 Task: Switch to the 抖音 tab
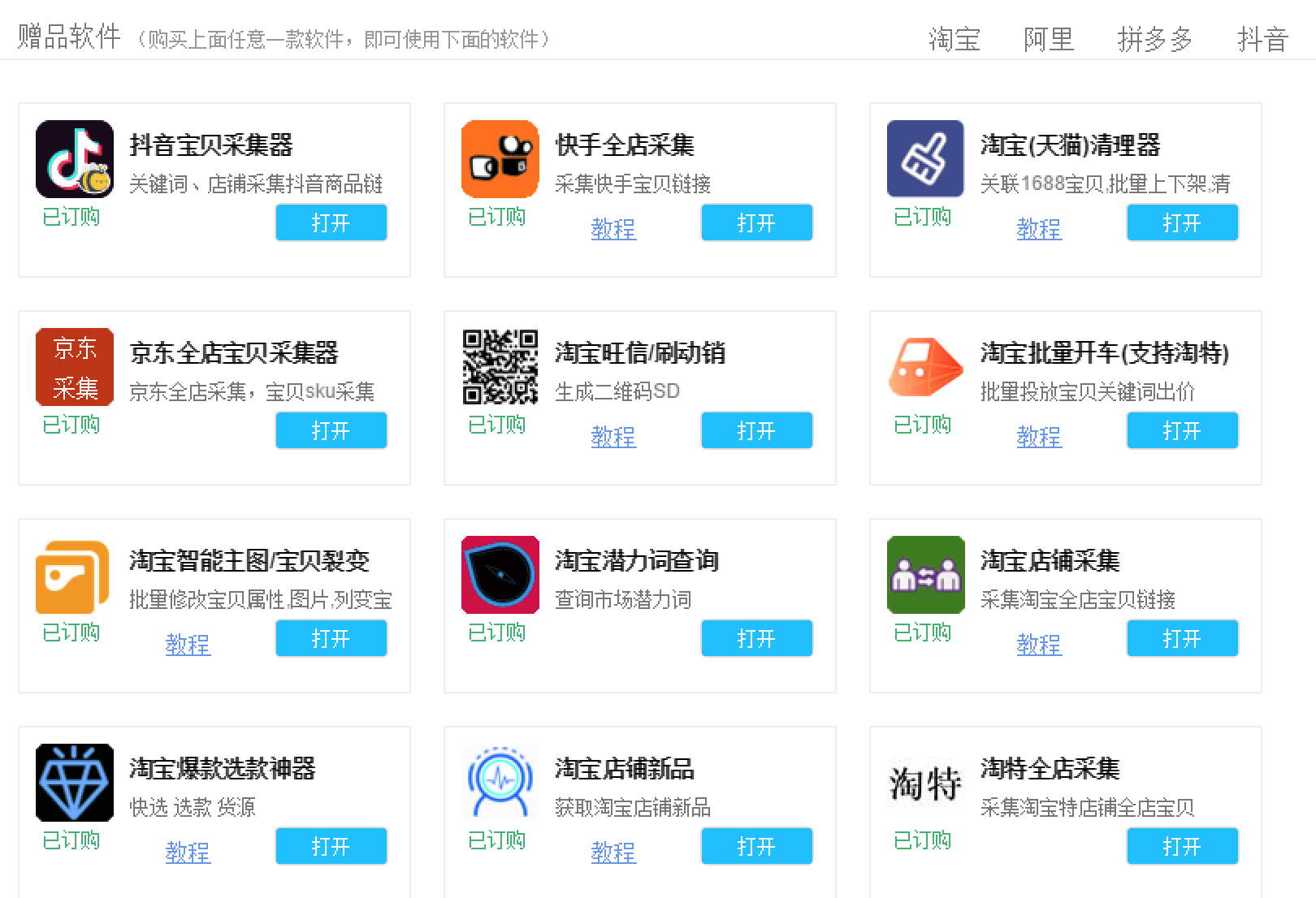[x=1262, y=39]
